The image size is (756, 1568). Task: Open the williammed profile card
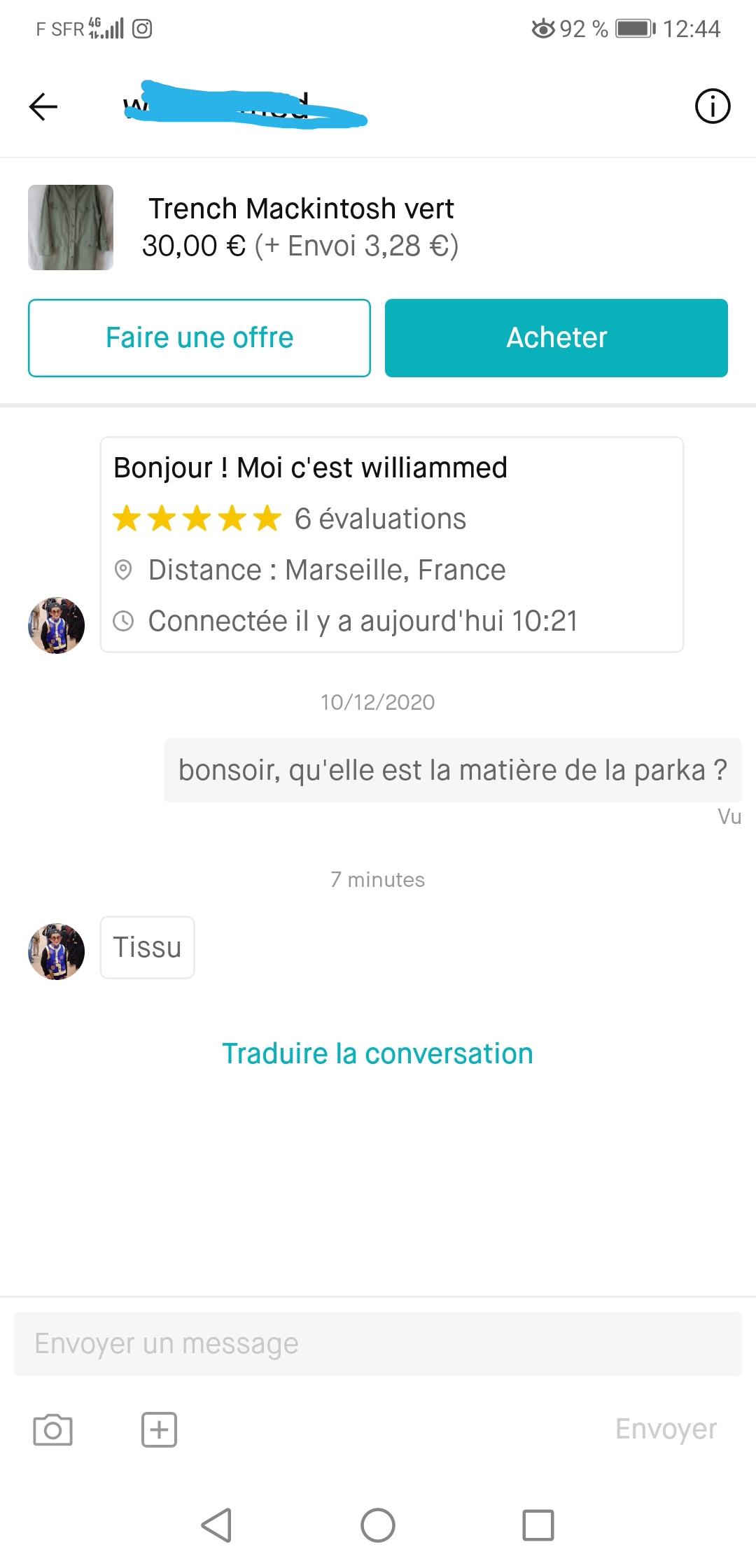391,545
